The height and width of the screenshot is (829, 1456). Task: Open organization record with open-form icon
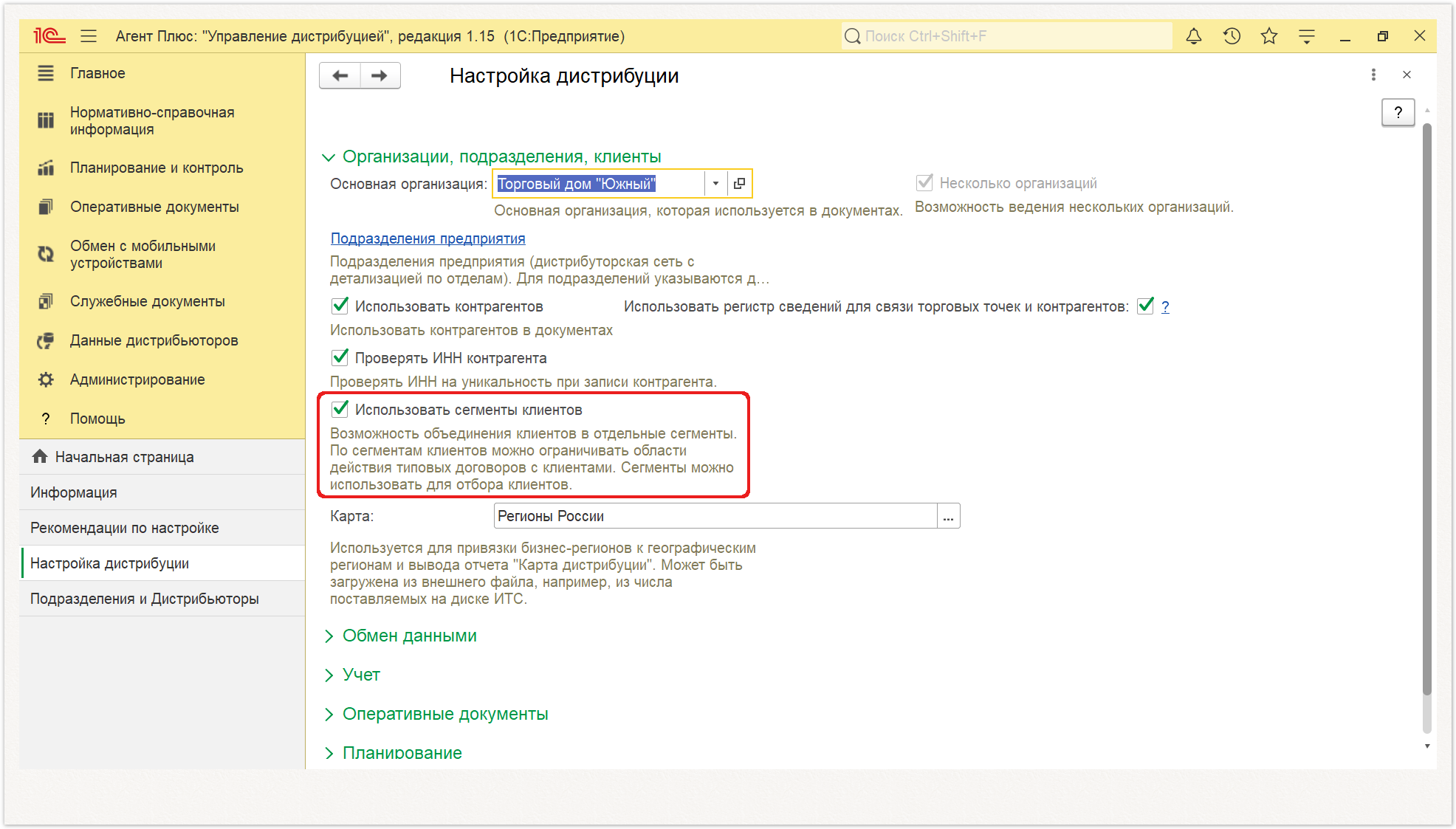point(739,183)
